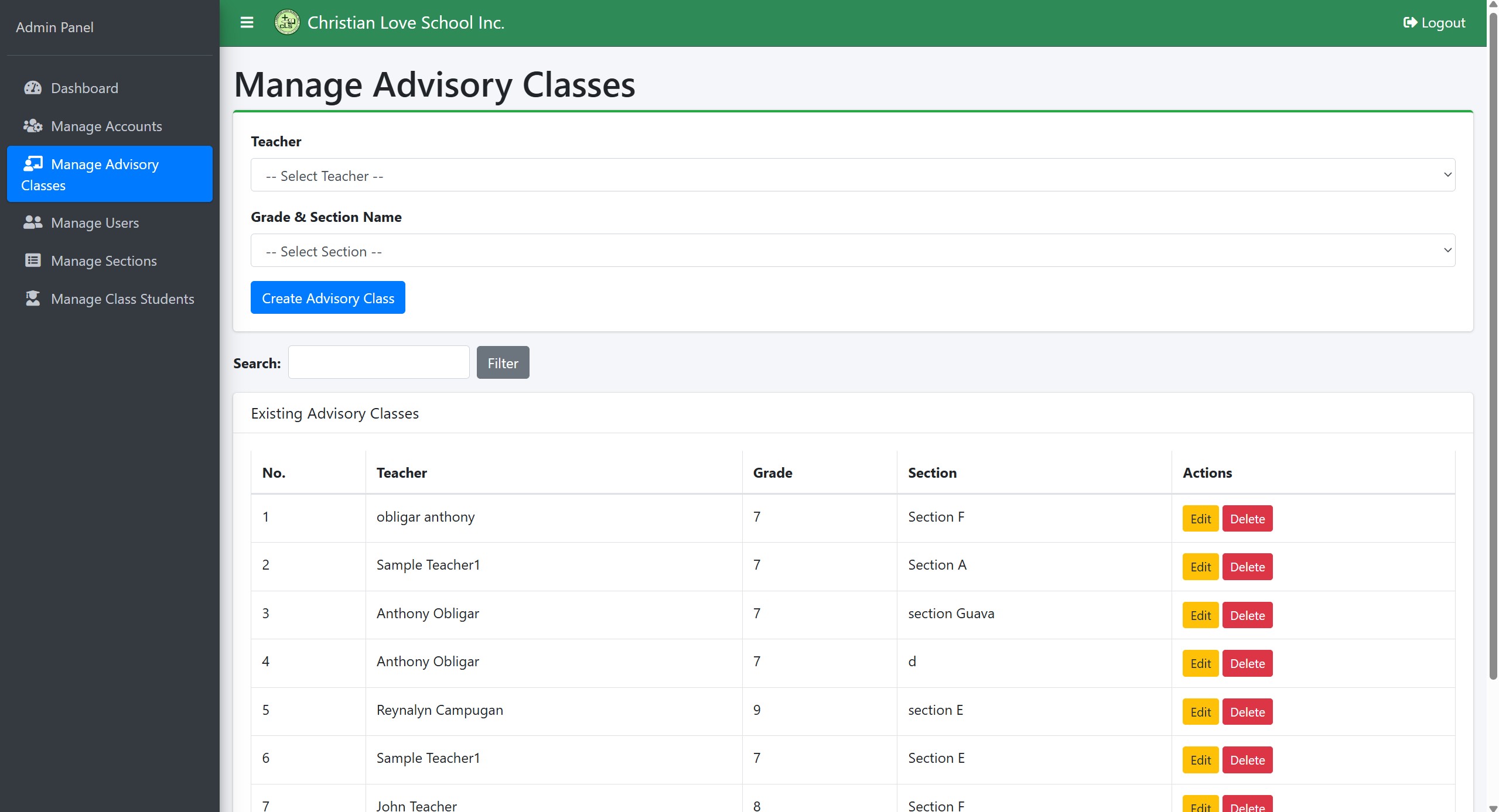Open the Select Section dropdown
The image size is (1499, 812).
[x=852, y=251]
